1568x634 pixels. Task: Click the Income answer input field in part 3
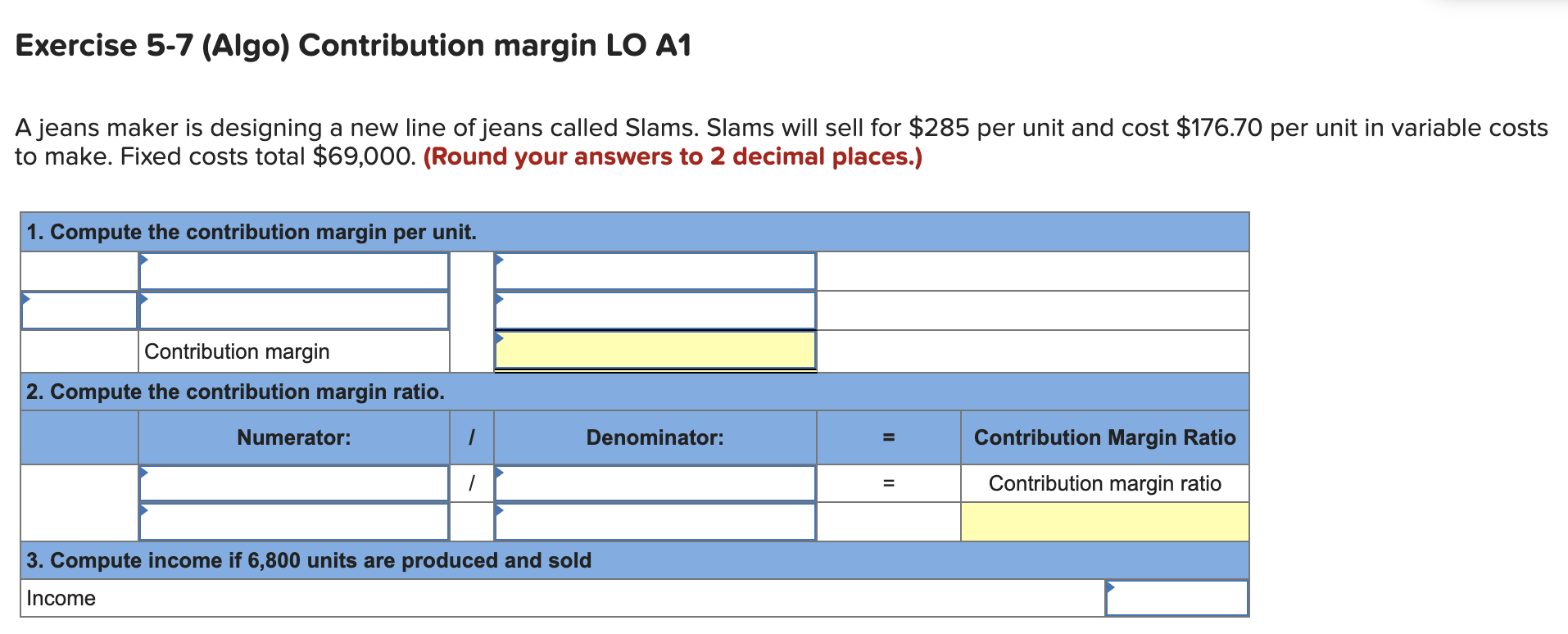(1177, 599)
